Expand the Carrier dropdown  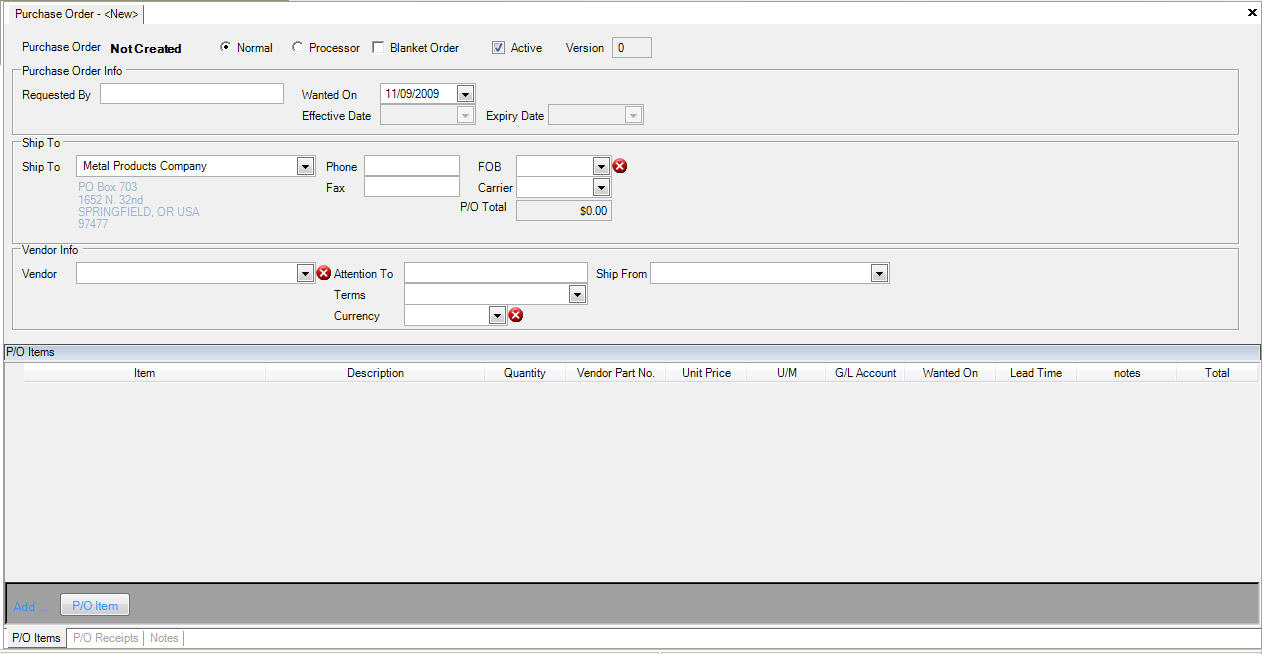click(601, 187)
